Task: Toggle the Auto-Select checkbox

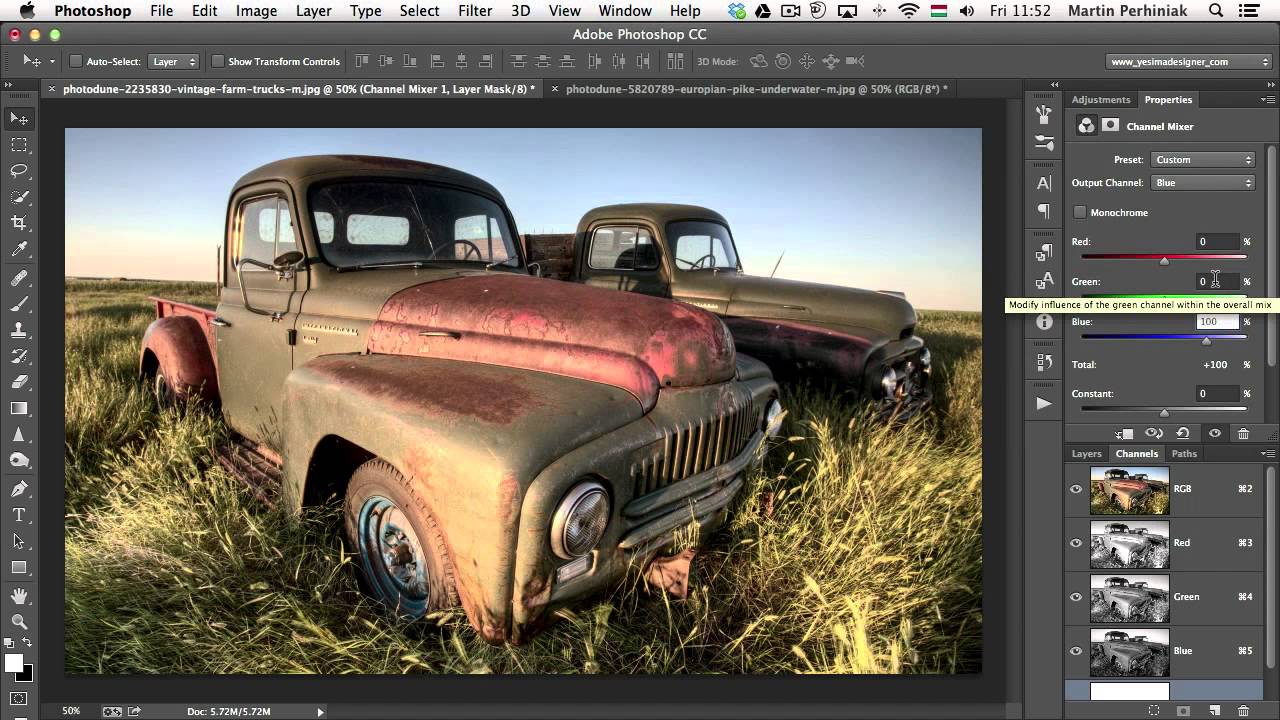Action: 75,61
